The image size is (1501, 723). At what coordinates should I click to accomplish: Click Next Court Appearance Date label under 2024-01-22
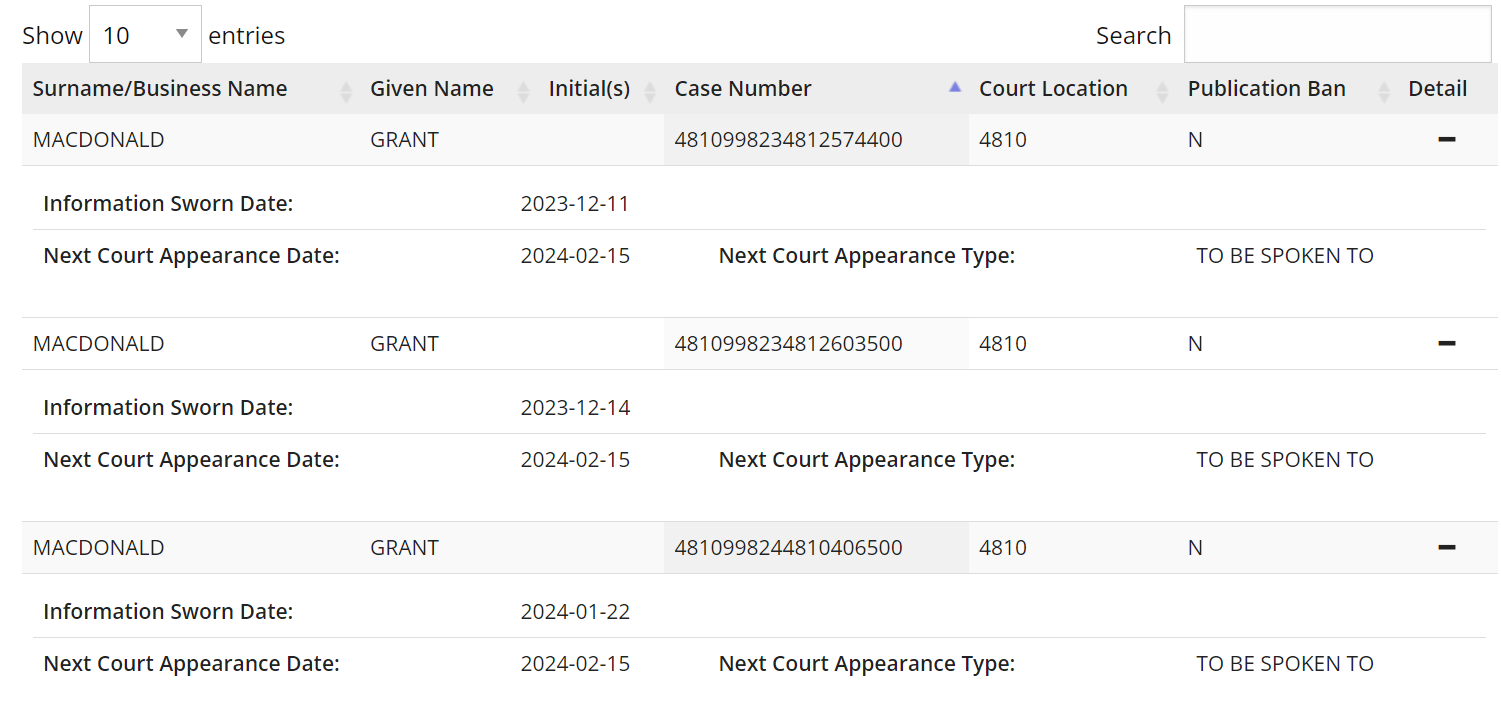(x=192, y=664)
